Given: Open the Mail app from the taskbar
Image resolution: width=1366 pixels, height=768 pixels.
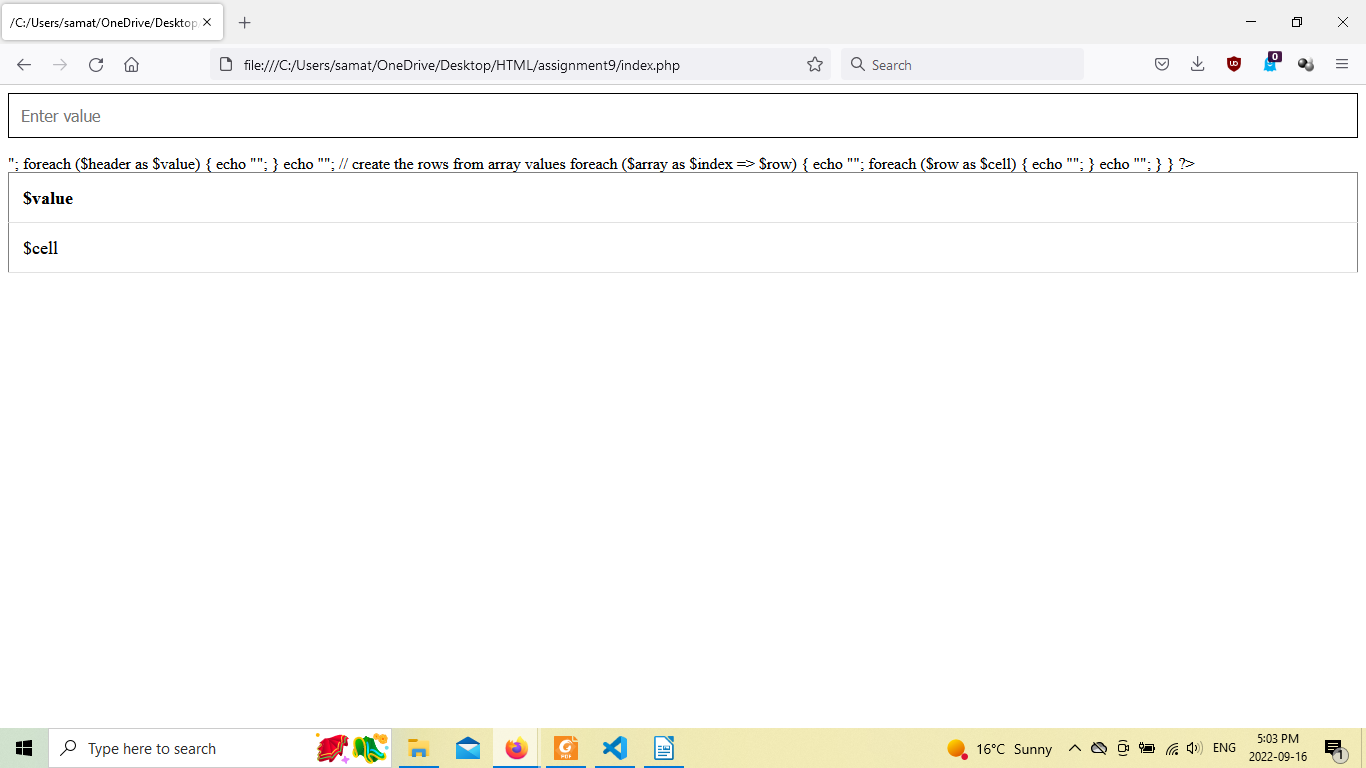Looking at the screenshot, I should [467, 748].
